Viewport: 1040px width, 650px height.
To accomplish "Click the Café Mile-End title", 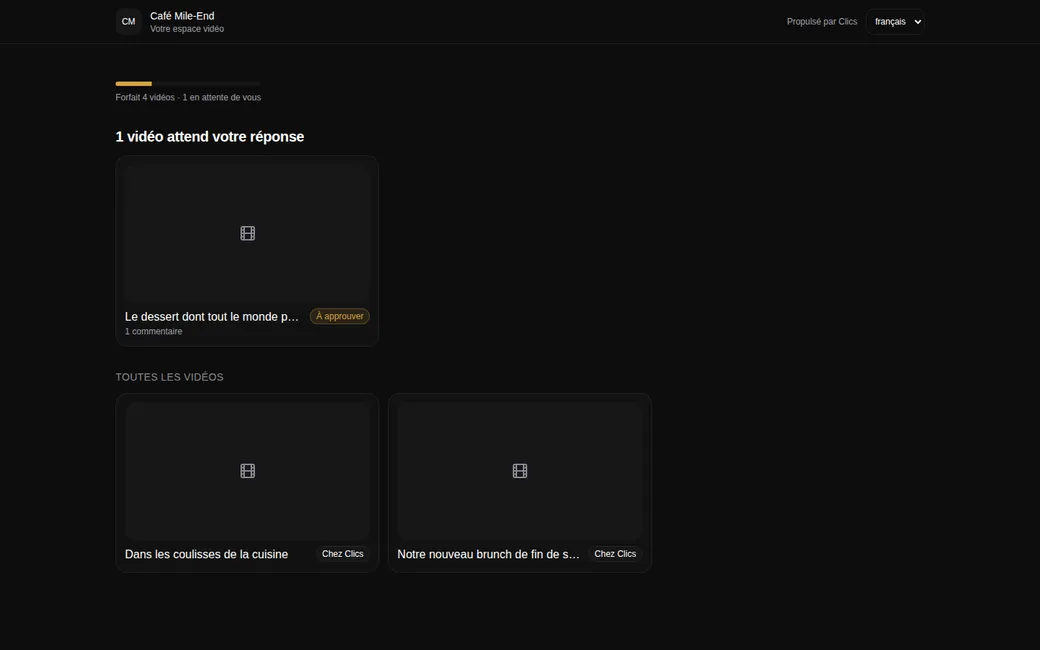I will click(182, 16).
